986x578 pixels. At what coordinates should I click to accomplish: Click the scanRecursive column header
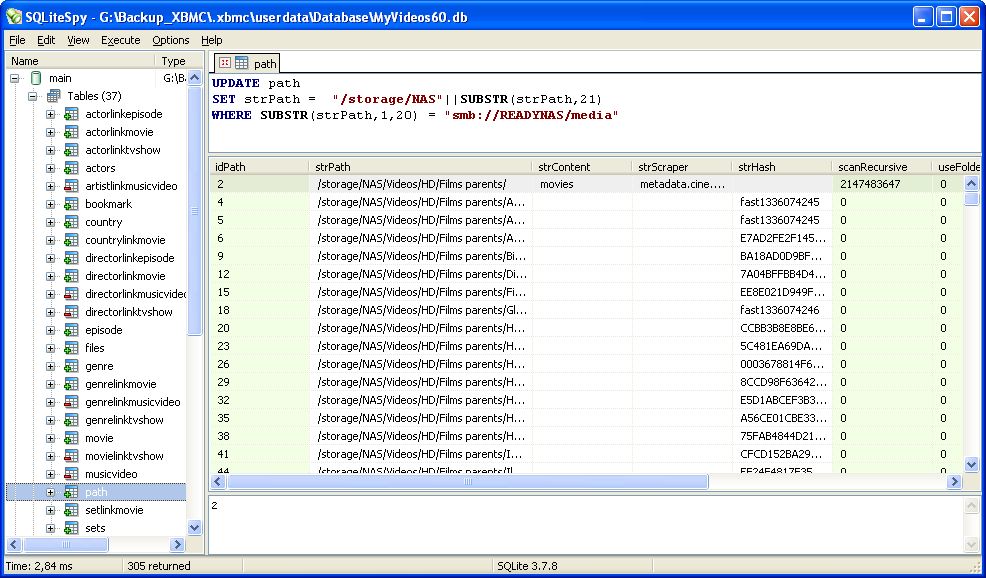click(x=882, y=167)
